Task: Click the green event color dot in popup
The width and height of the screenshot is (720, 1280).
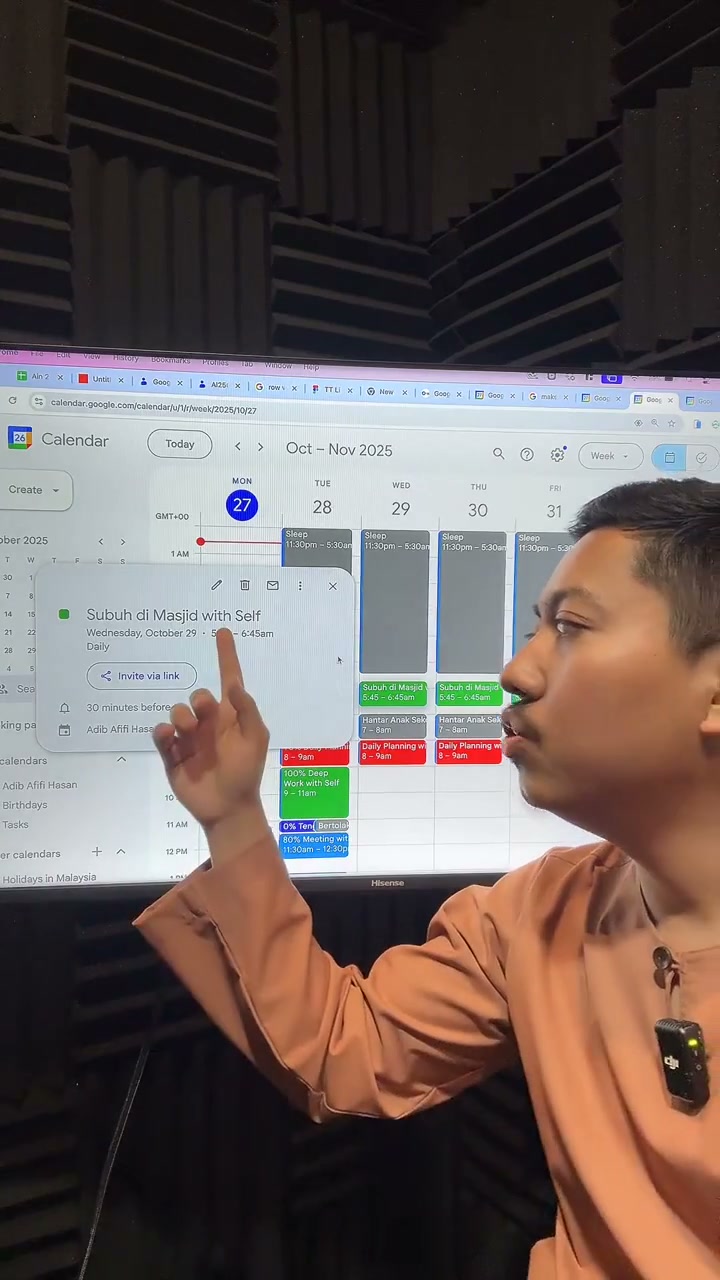Action: pos(64,615)
